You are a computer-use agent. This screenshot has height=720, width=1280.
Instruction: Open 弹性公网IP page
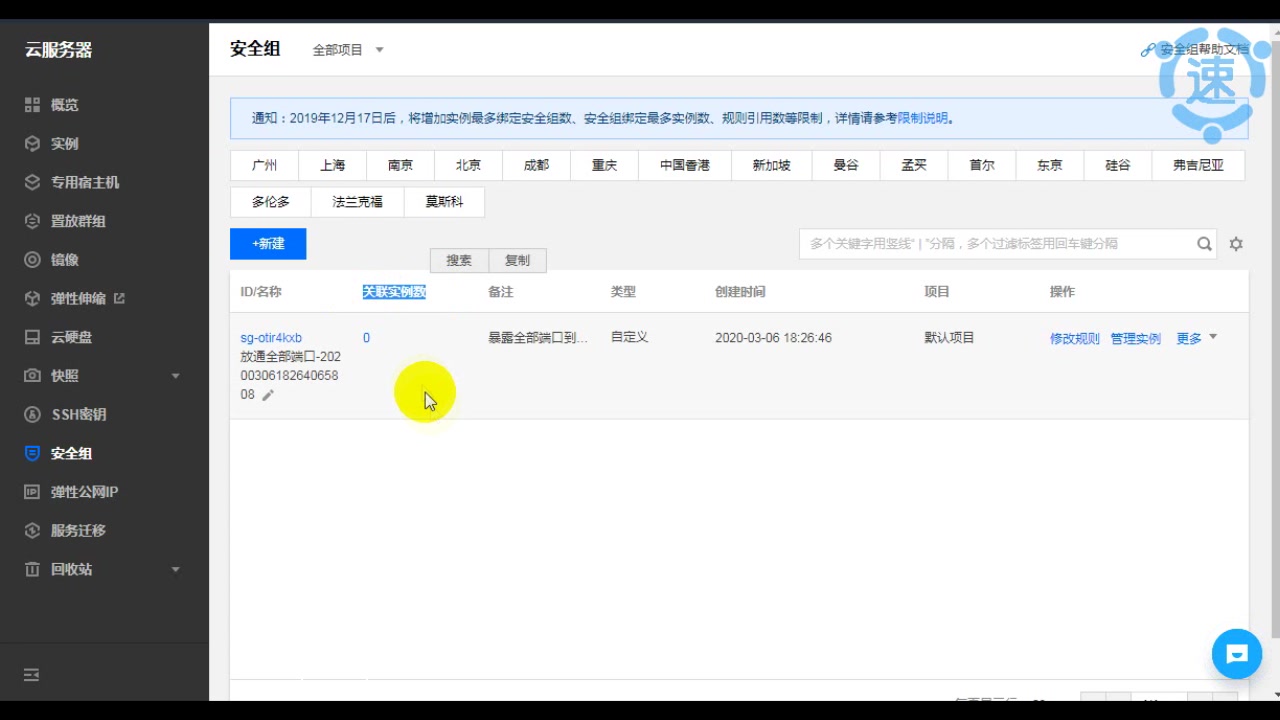coord(84,492)
